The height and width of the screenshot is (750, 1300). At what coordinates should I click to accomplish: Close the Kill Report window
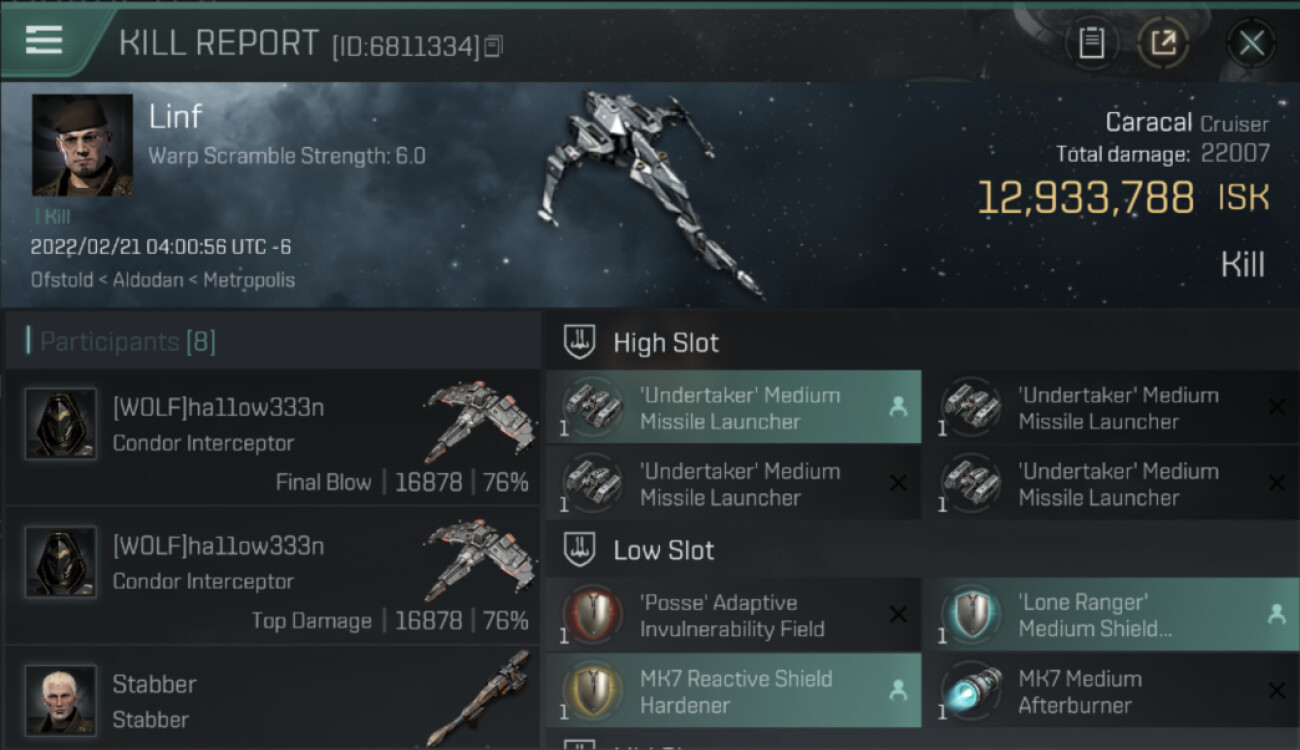click(x=1251, y=43)
